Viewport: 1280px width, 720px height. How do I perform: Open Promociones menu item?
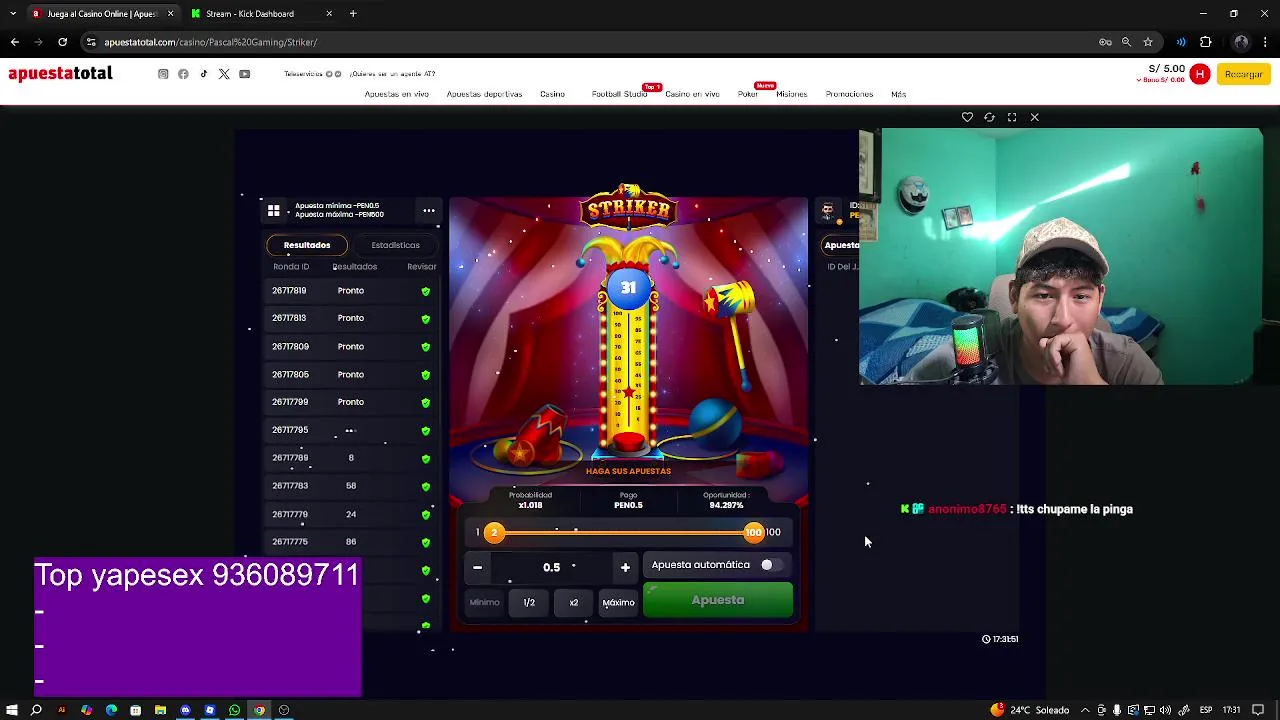[849, 94]
